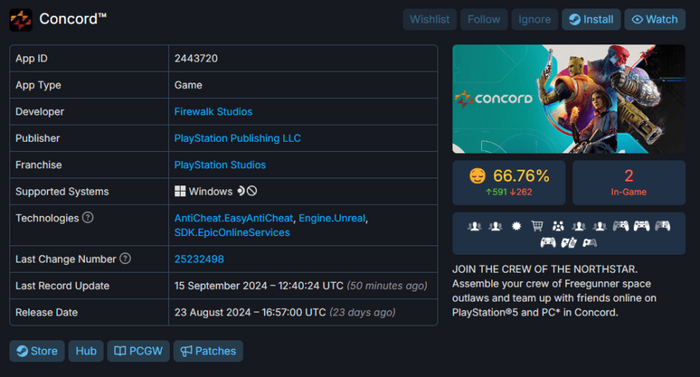Open change number 25232498 link

[x=199, y=259]
